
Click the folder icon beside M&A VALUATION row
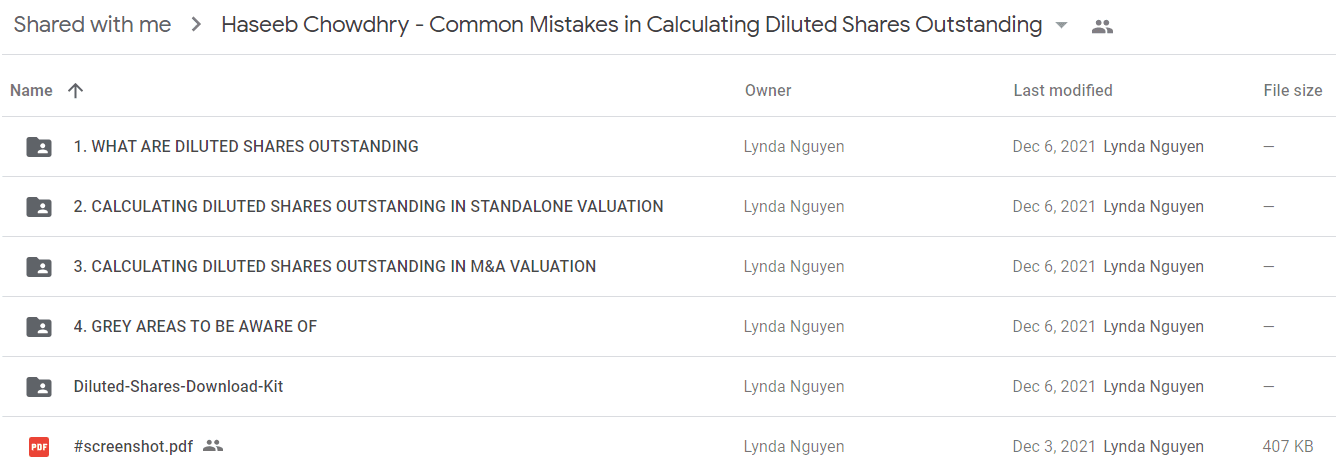pyautogui.click(x=39, y=267)
